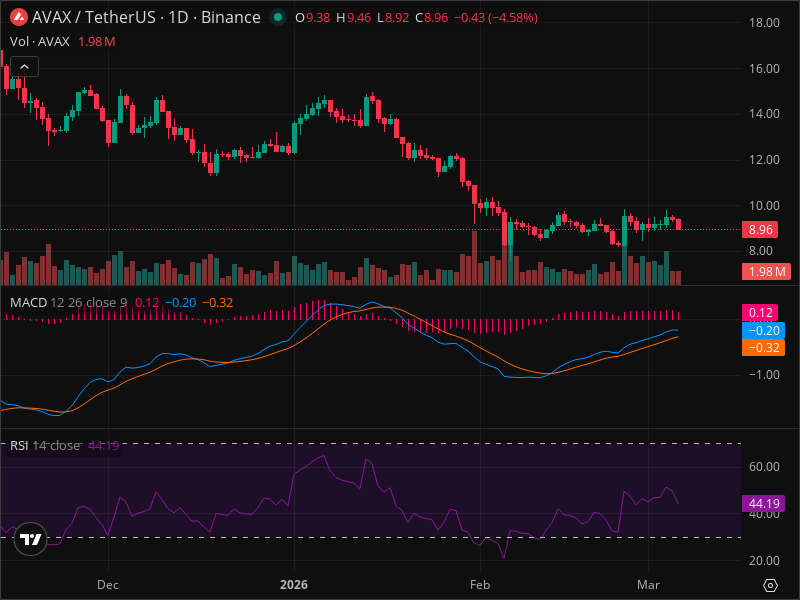The width and height of the screenshot is (800, 600).
Task: Click the 16.00 price scale label
Action: (764, 68)
